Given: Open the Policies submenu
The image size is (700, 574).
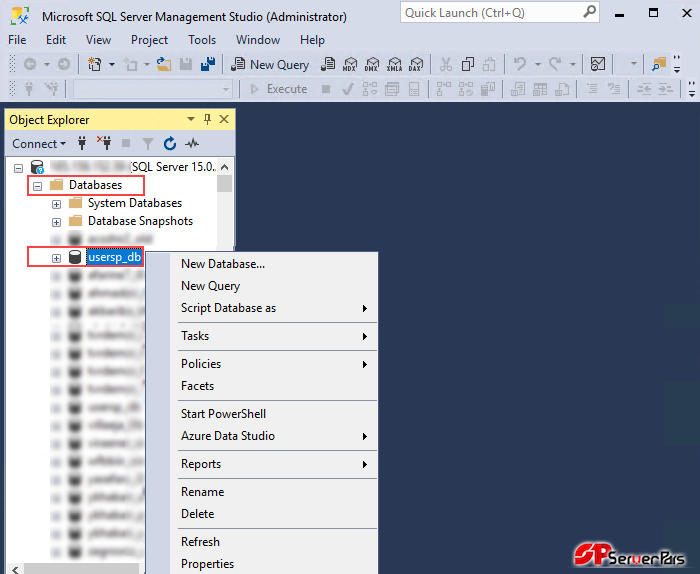Looking at the screenshot, I should click(274, 364).
